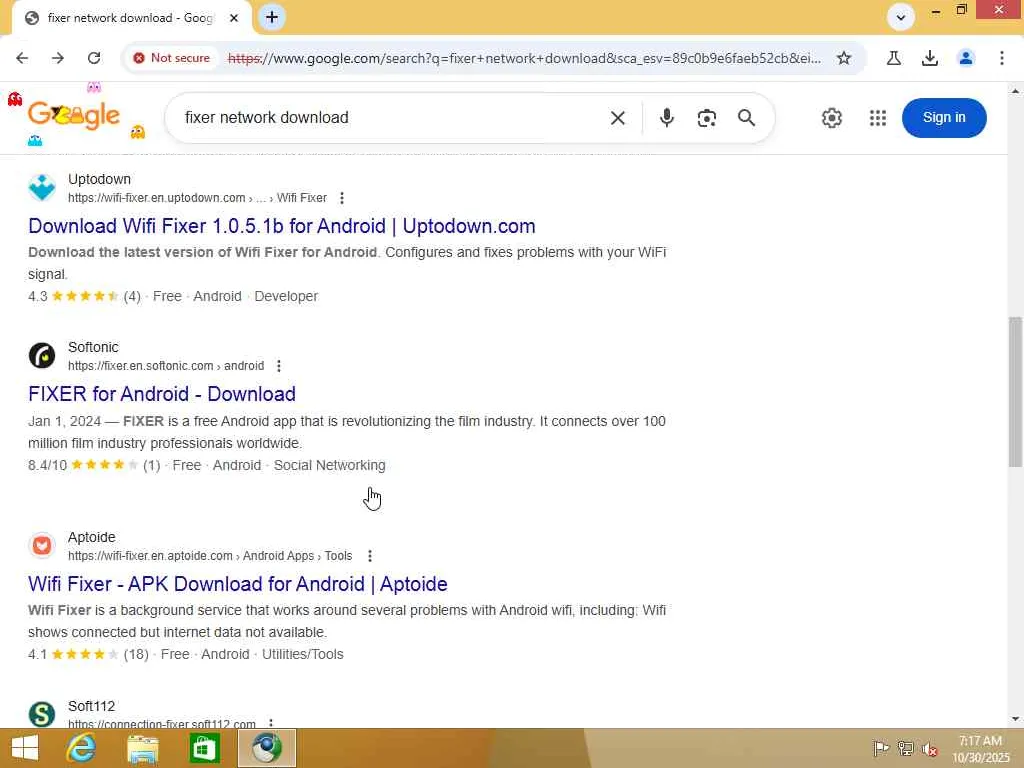Open the Chrome Labs flask icon
This screenshot has height=768, width=1024.
coord(893,58)
